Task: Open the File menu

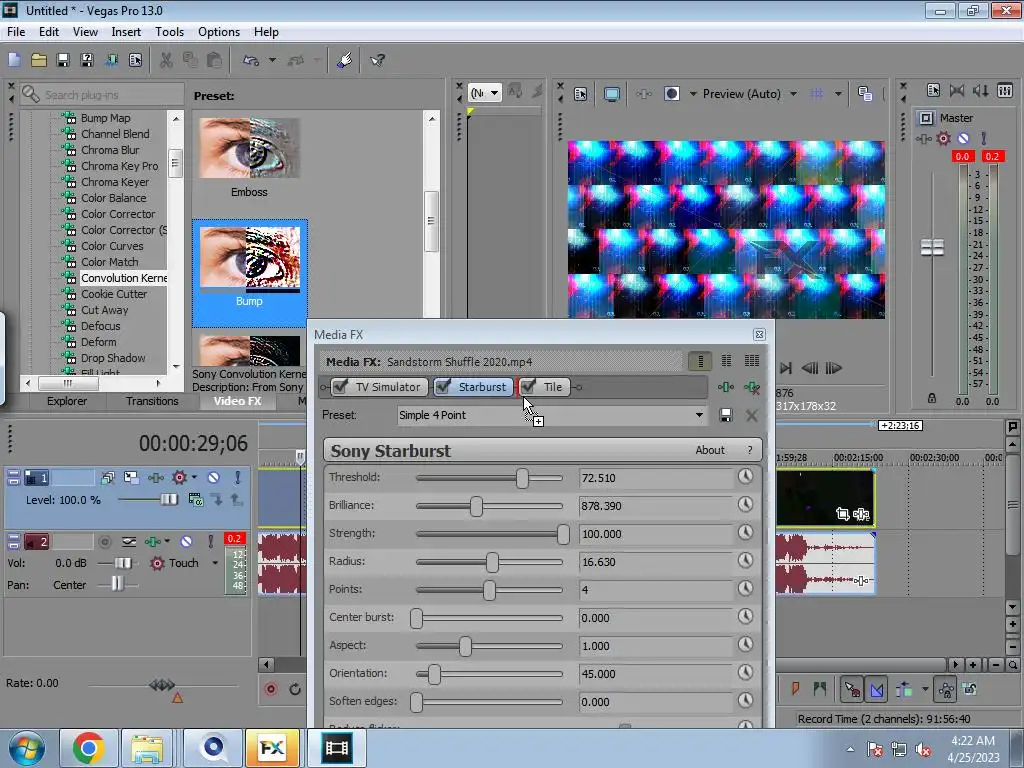Action: tap(16, 32)
